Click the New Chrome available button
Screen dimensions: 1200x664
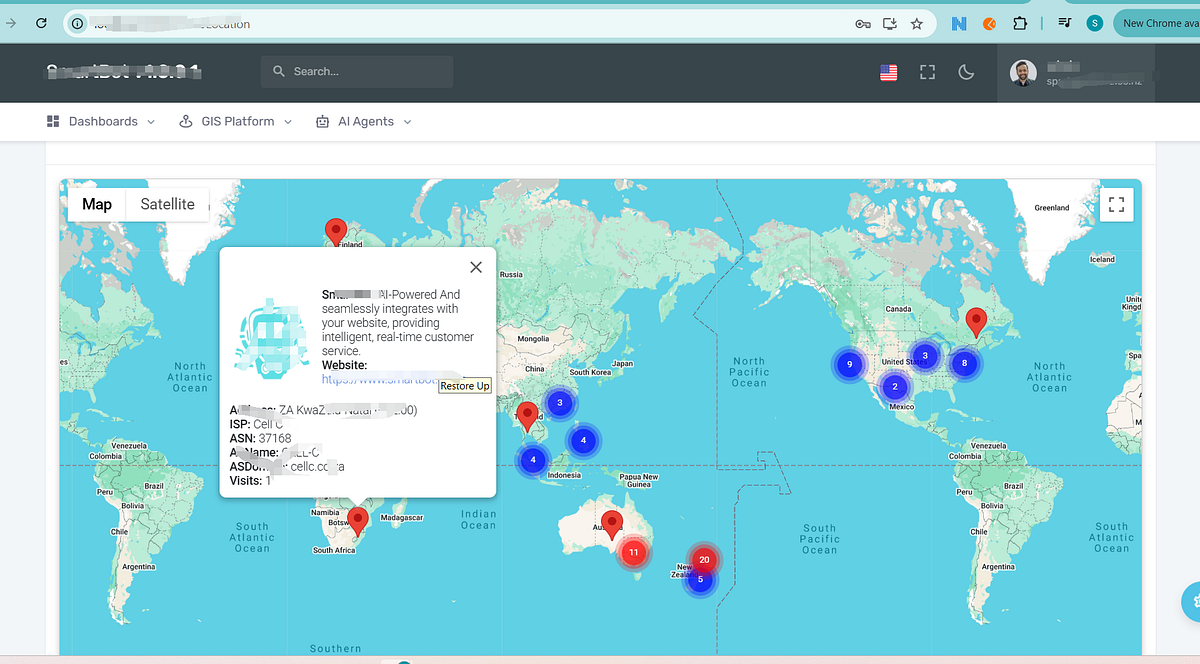(1160, 22)
